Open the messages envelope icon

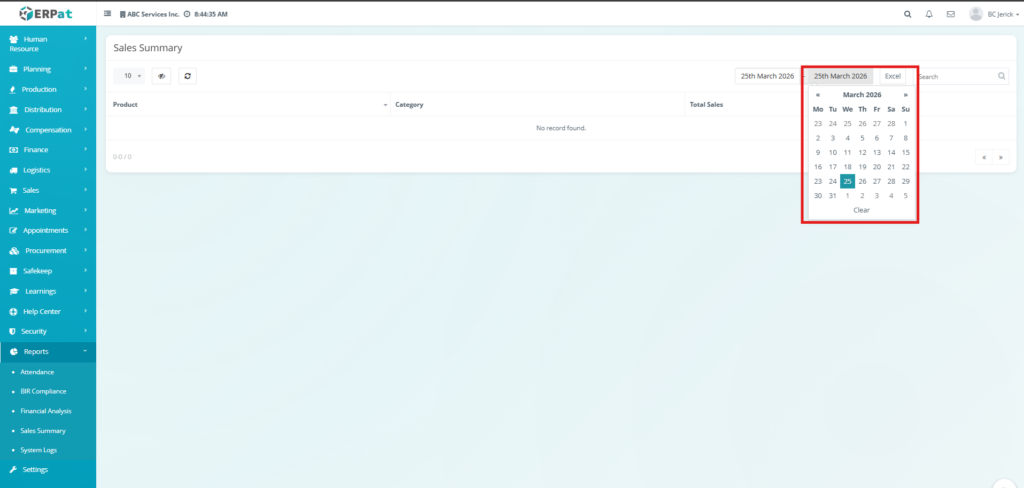click(x=950, y=14)
